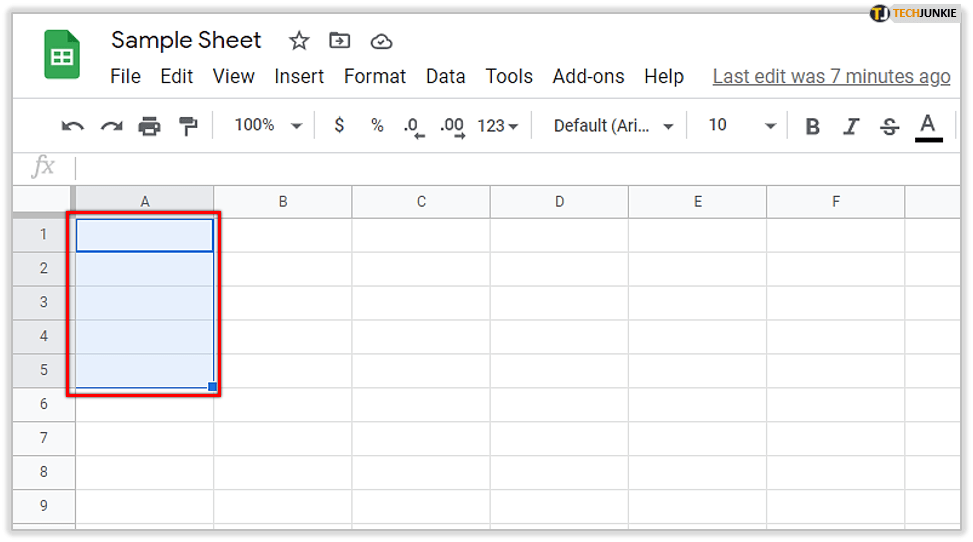The width and height of the screenshot is (973, 542).
Task: Toggle italic formatting
Action: [851, 126]
